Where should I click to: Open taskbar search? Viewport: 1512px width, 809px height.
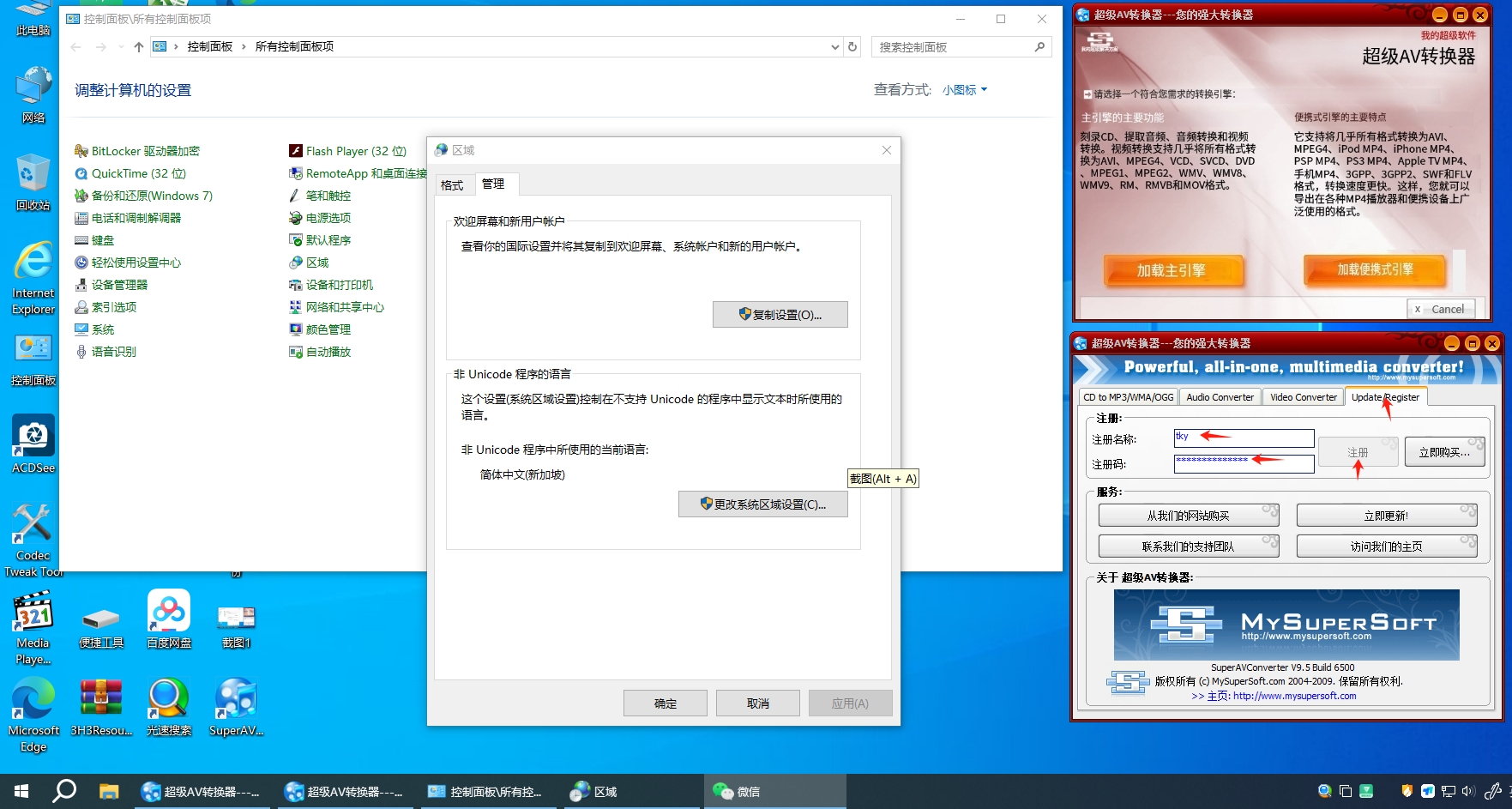(x=64, y=791)
